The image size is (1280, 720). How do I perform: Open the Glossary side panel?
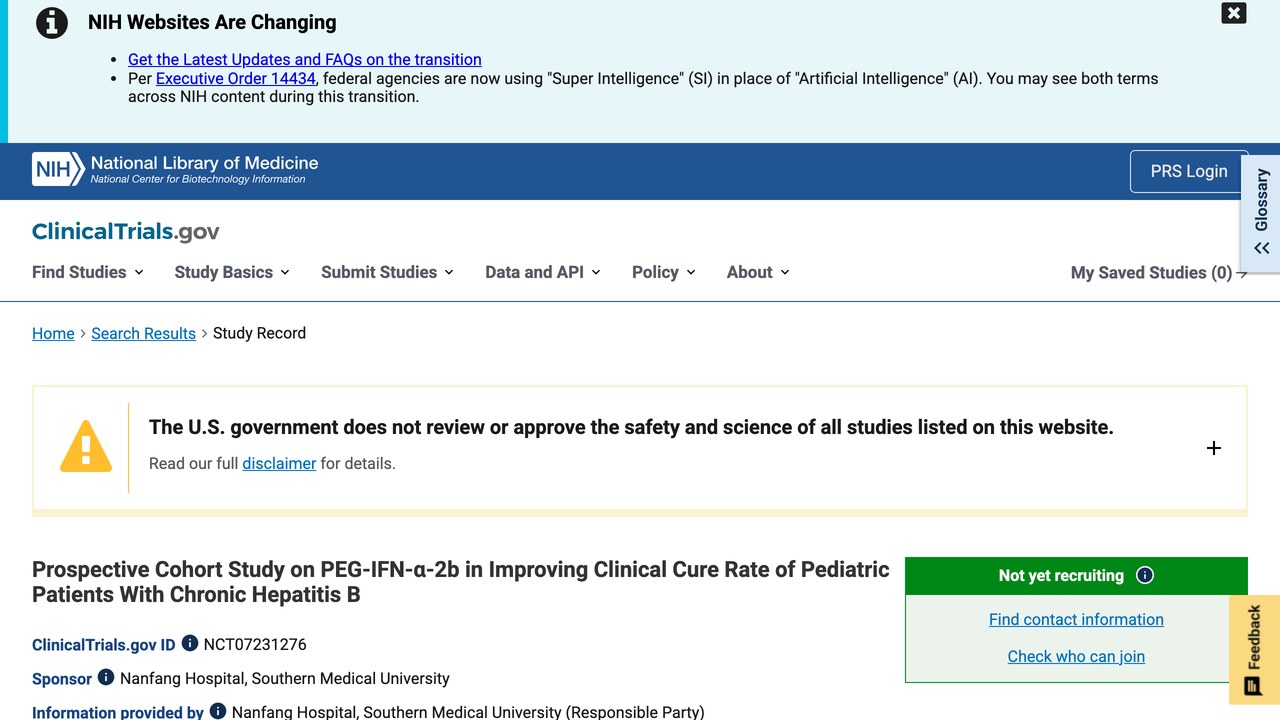point(1261,212)
